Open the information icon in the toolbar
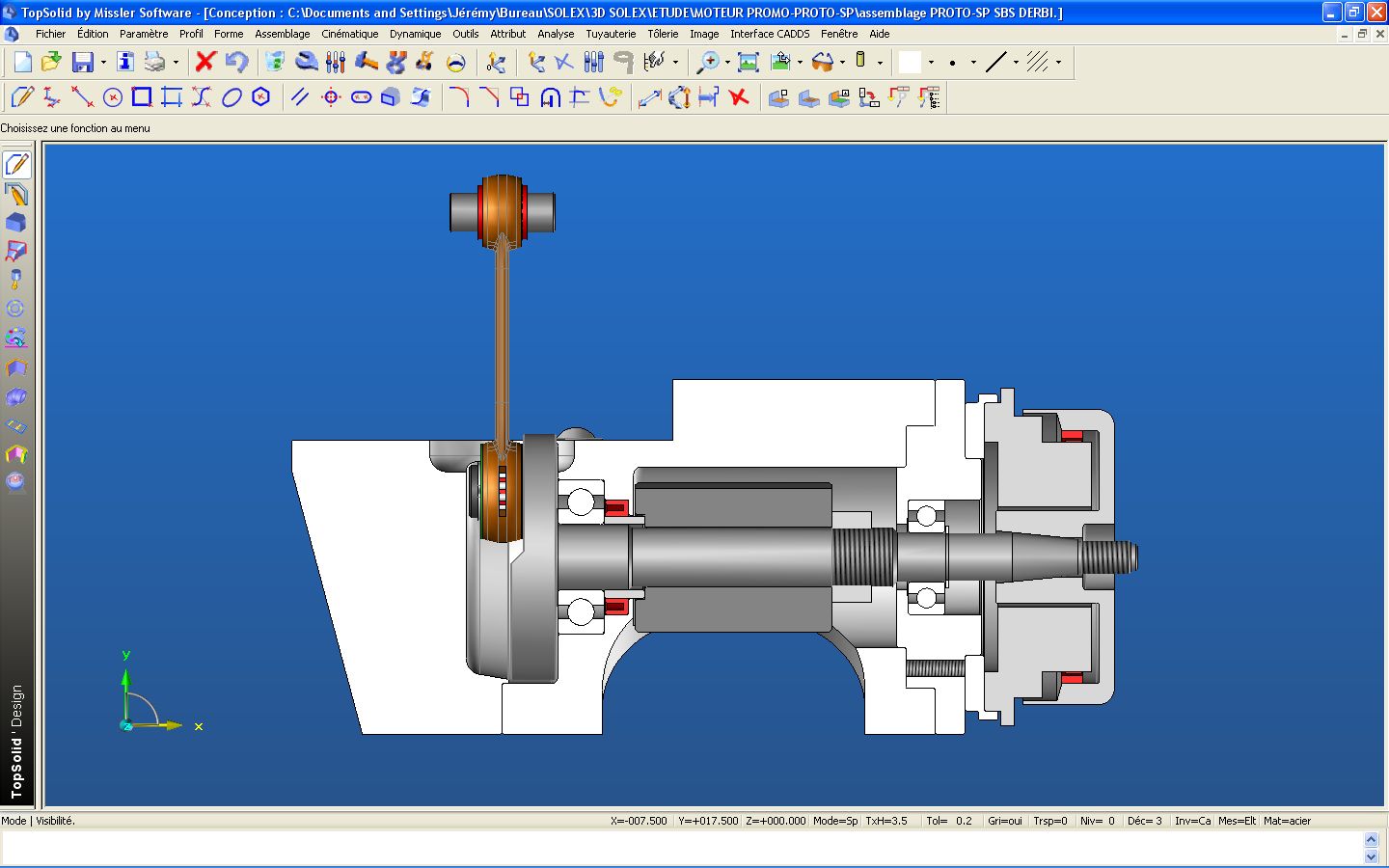The width and height of the screenshot is (1389, 868). [x=125, y=62]
